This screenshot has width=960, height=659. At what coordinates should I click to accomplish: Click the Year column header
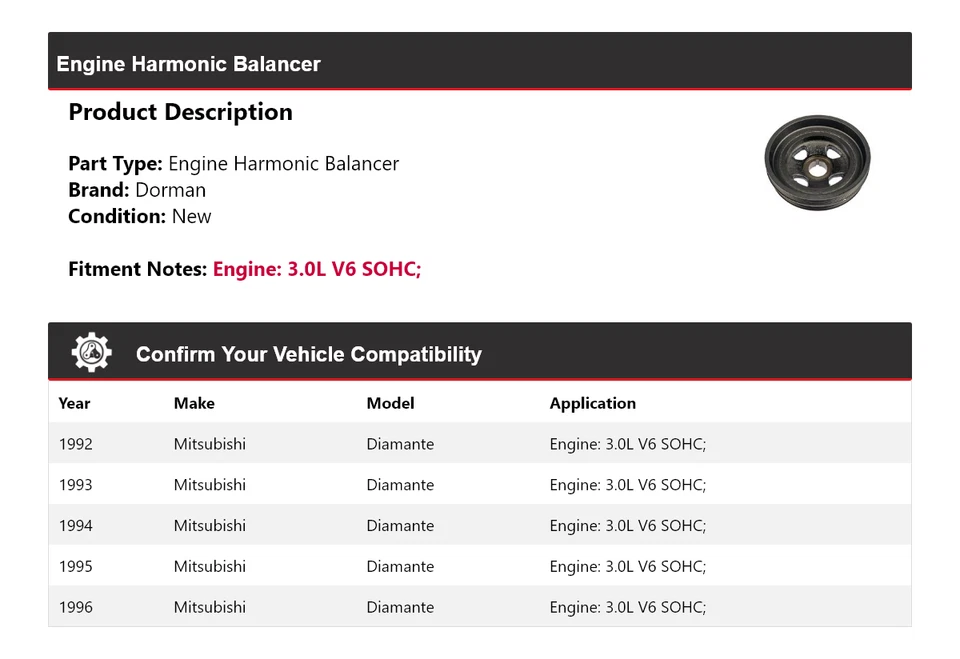74,403
